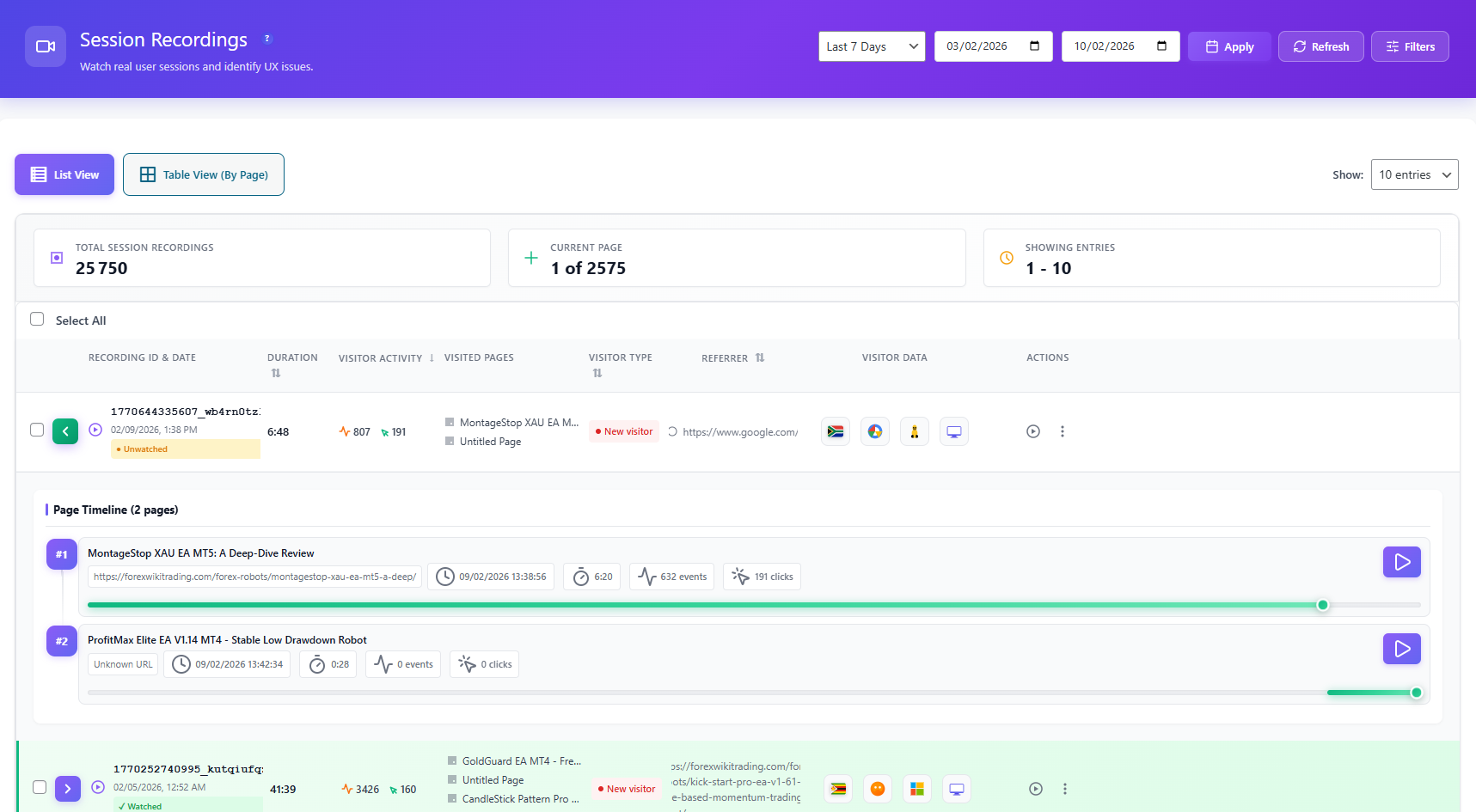Expand the second recording's details arrow
The height and width of the screenshot is (812, 1476).
[x=68, y=789]
